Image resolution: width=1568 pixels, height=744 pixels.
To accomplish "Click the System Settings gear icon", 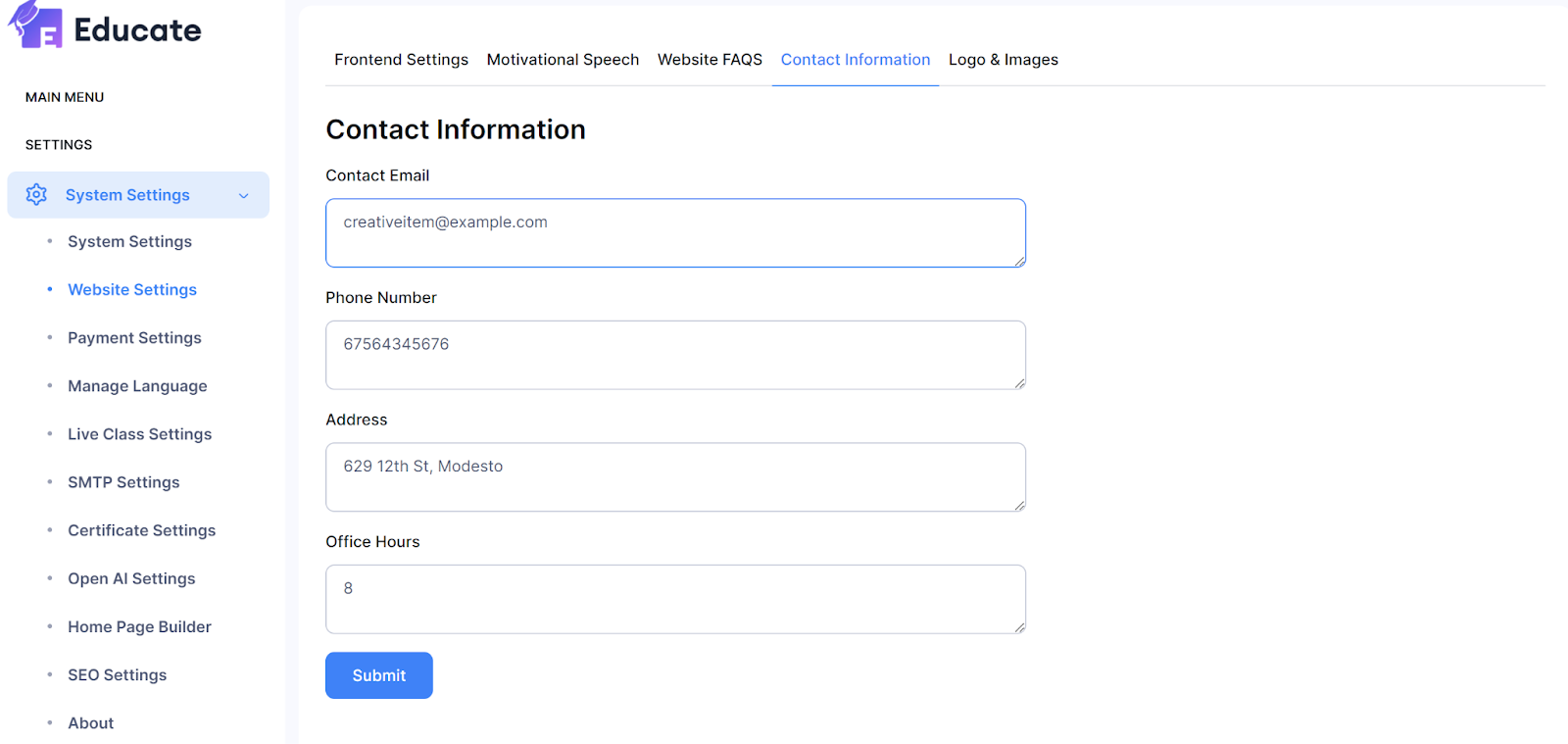I will (36, 194).
